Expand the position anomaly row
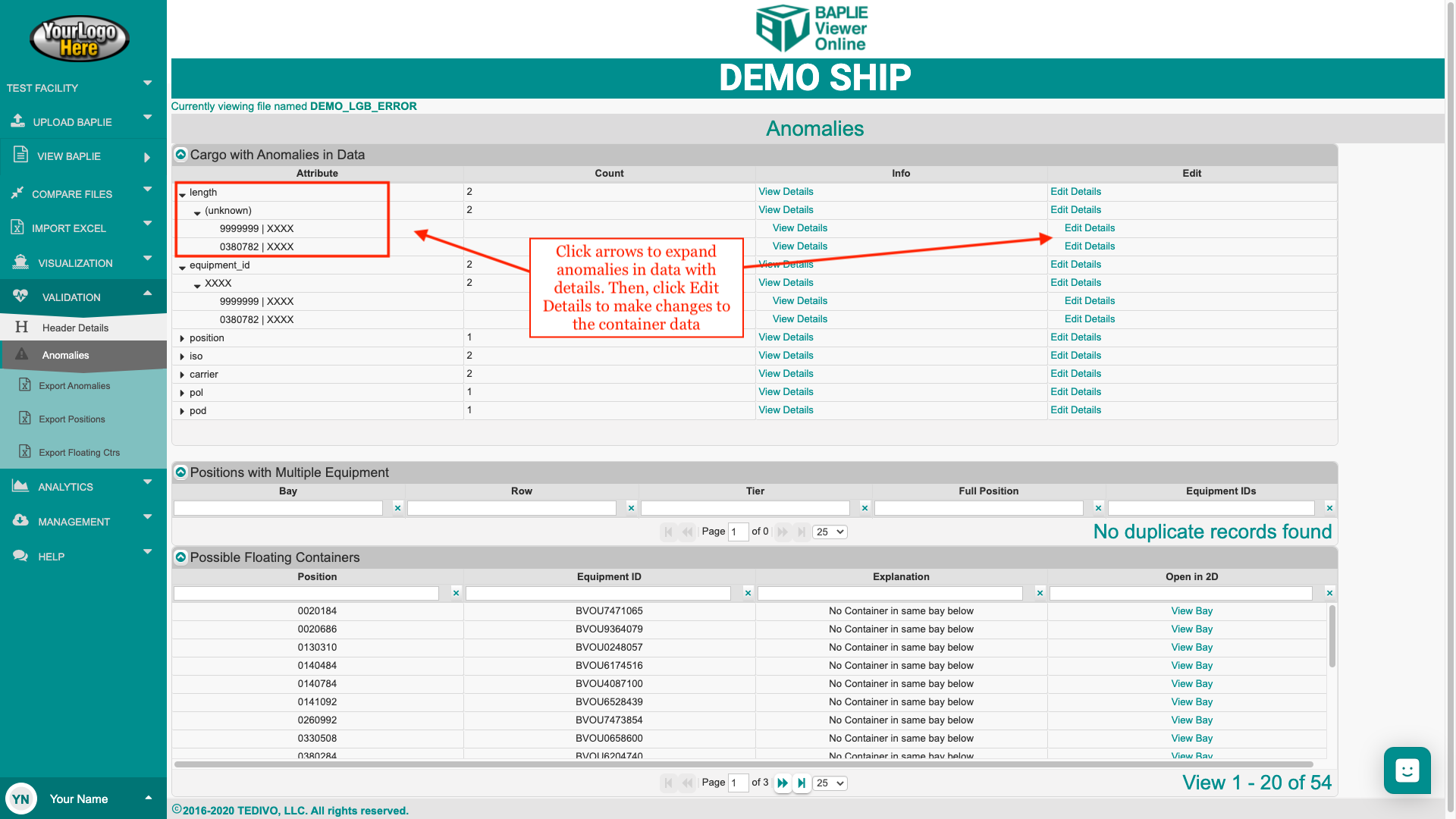Viewport: 1456px width, 819px height. click(x=182, y=338)
